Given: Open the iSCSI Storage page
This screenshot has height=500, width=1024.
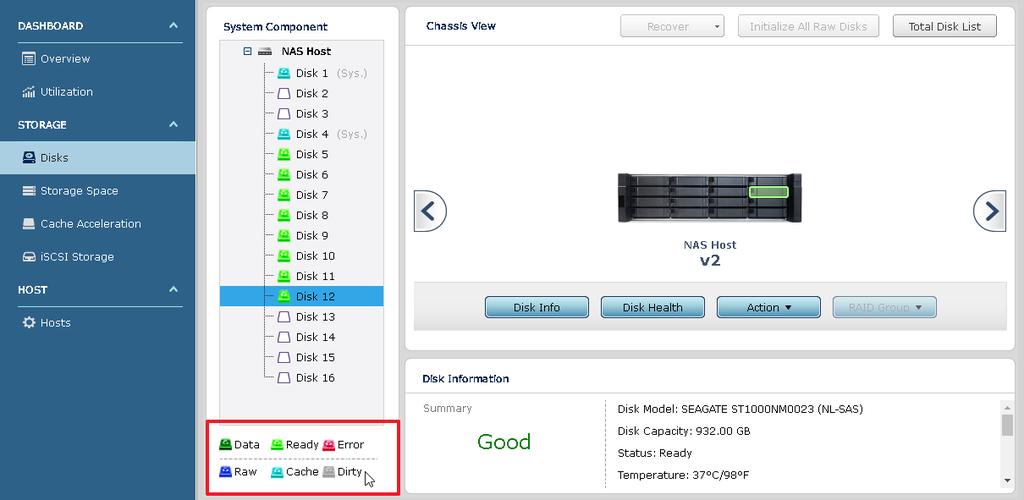Looking at the screenshot, I should 98,257.
